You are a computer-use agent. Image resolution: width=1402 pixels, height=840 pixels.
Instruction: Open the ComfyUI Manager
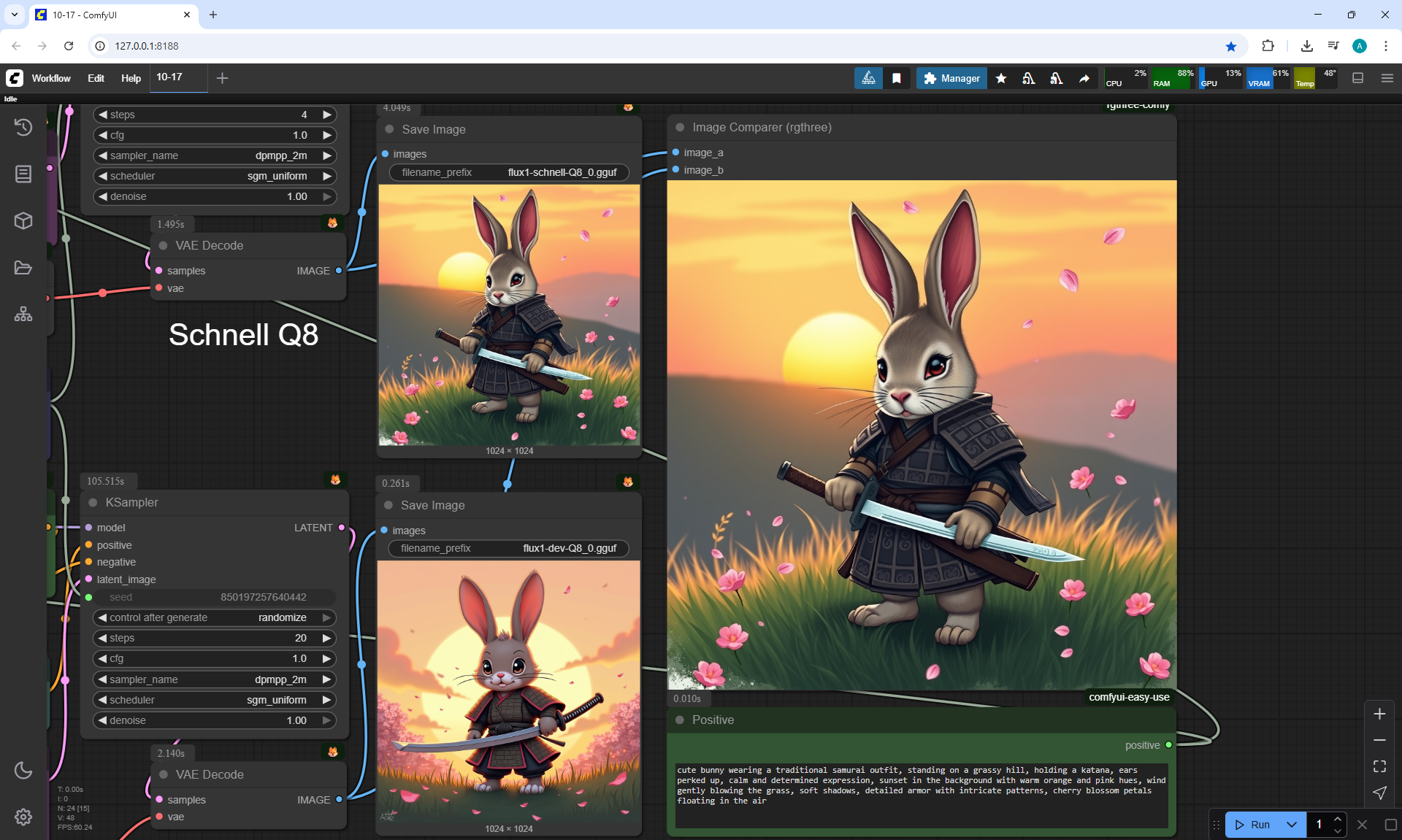(951, 78)
